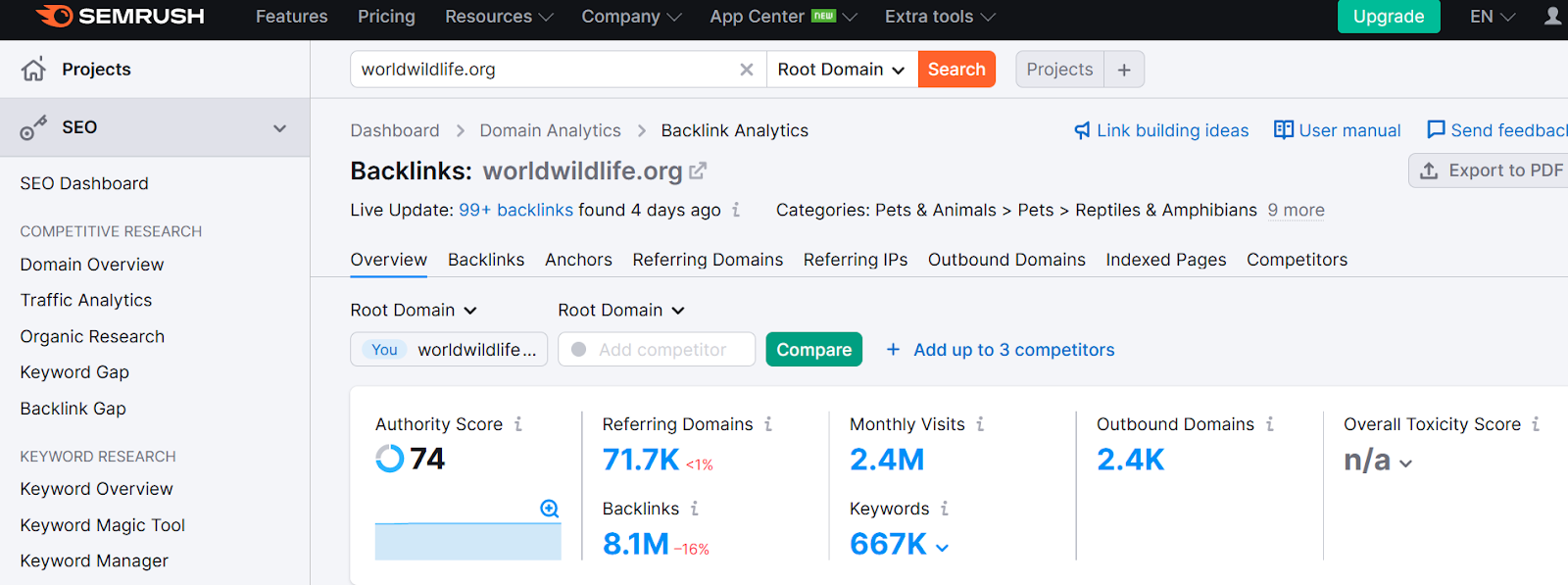Collapse the SEO sidebar section

pos(280,128)
